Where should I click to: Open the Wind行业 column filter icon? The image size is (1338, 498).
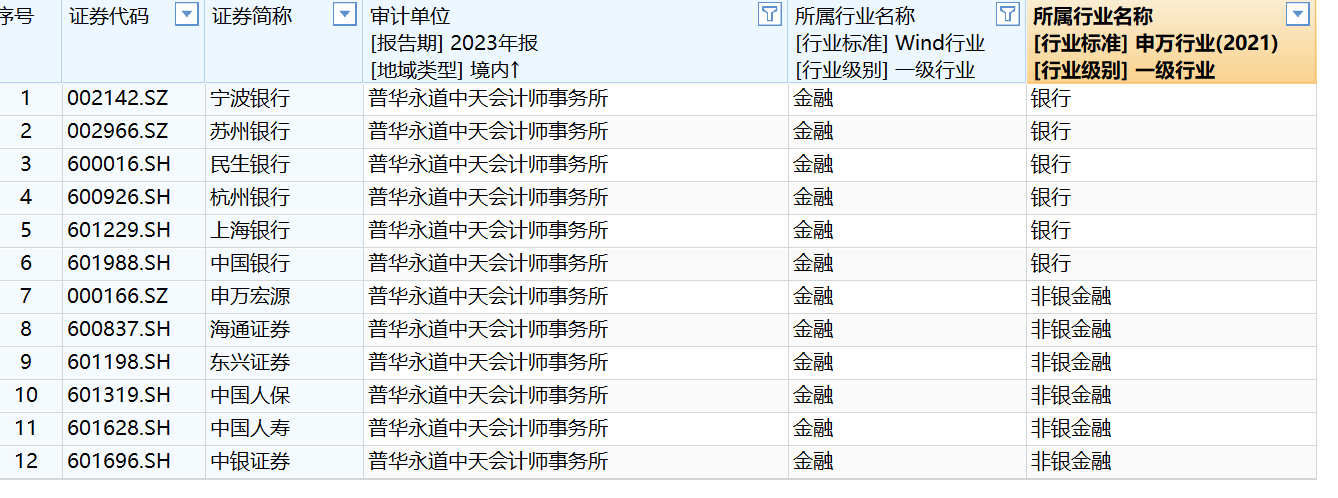[x=1007, y=14]
